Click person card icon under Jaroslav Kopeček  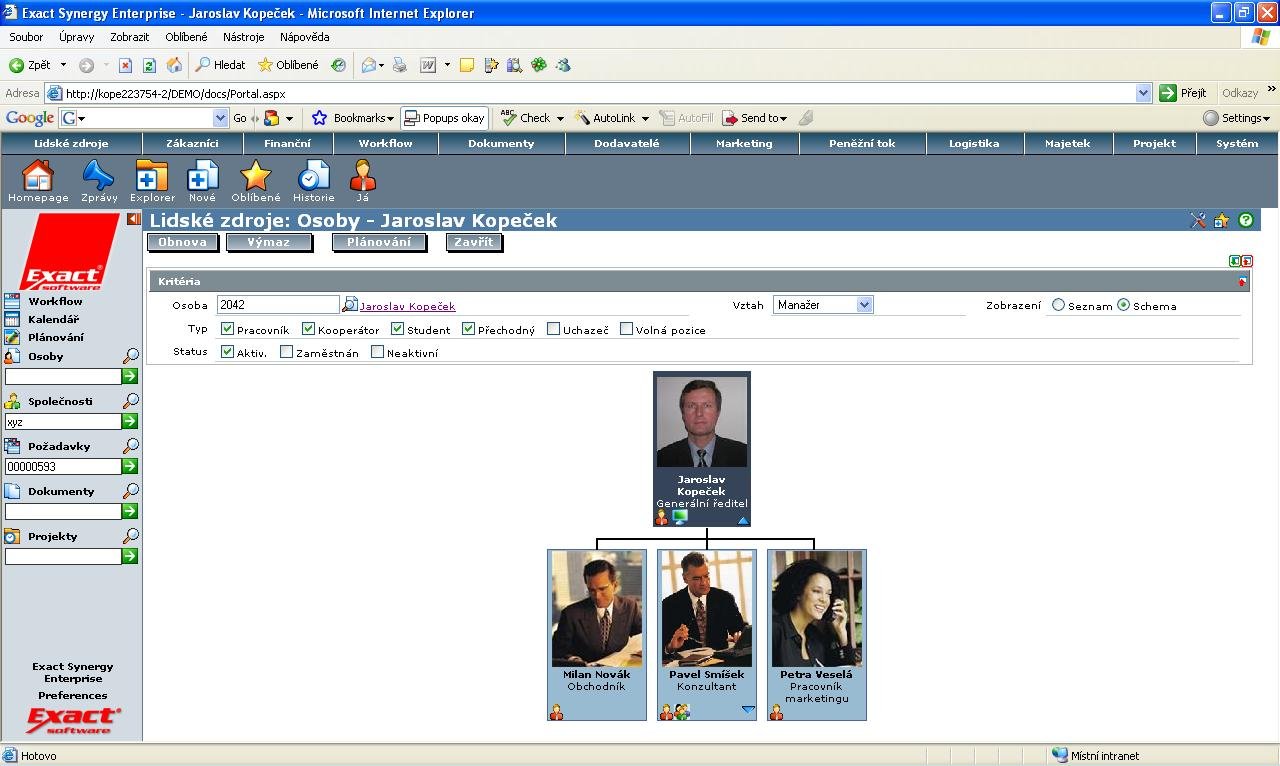click(x=662, y=518)
